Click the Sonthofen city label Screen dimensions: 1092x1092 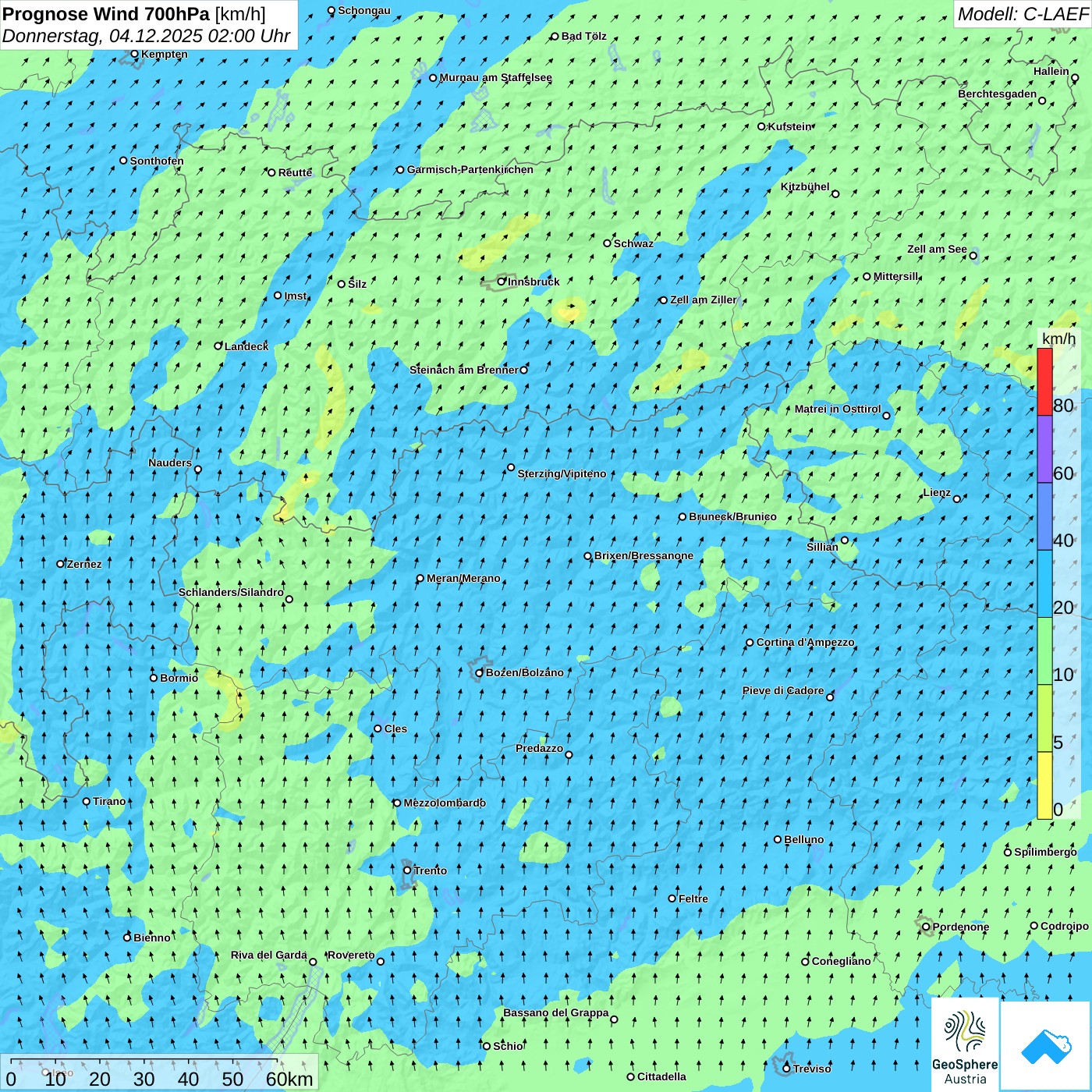click(x=157, y=161)
